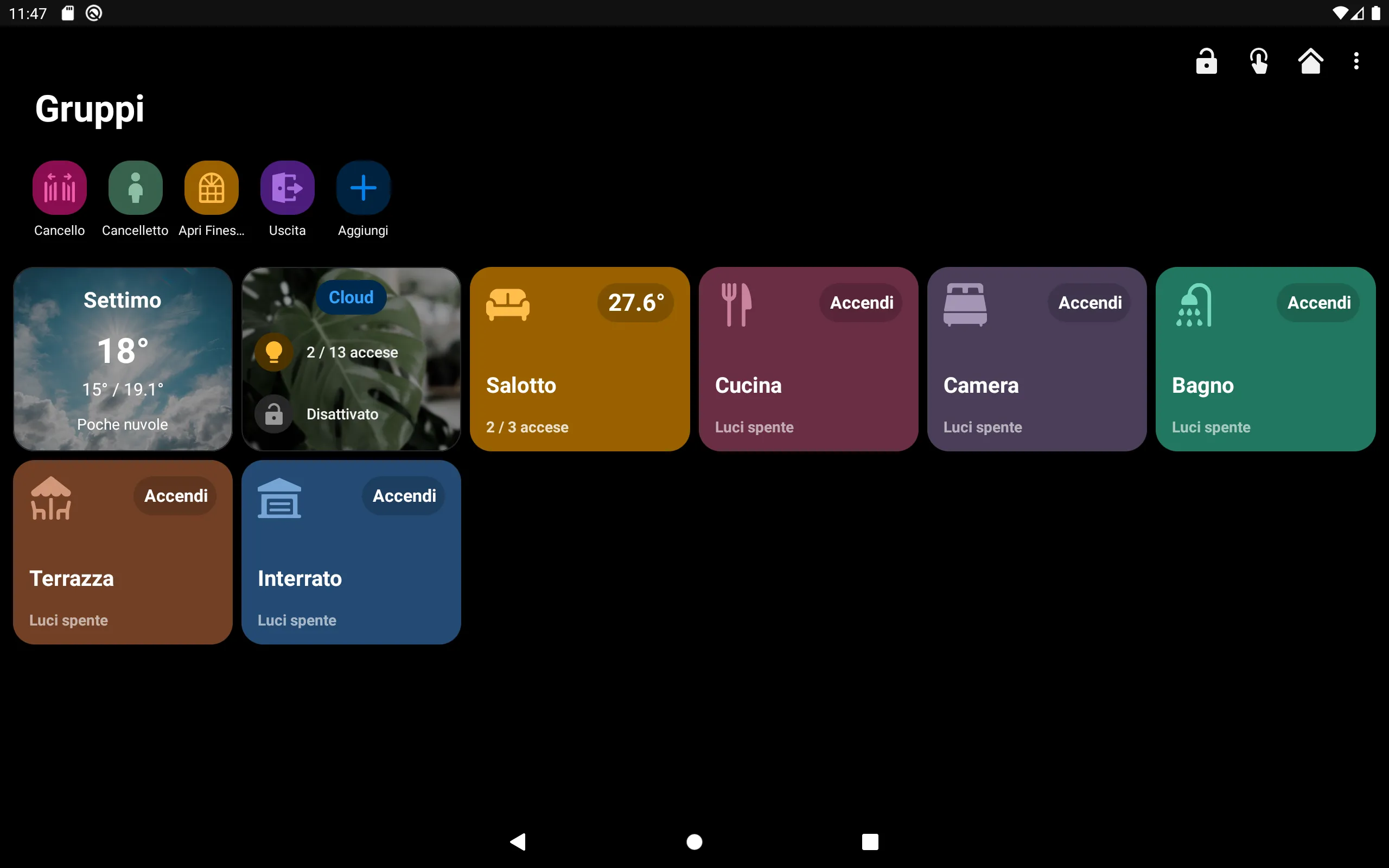
Task: Tap the Android back navigation button
Action: pos(518,841)
